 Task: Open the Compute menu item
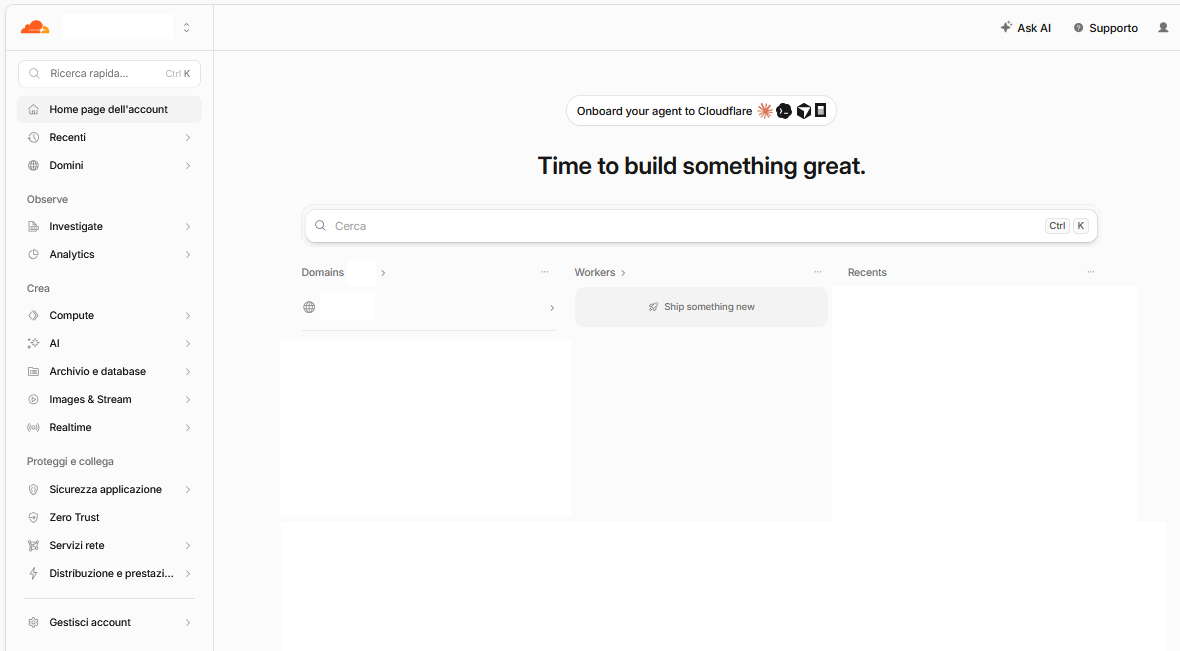tap(109, 315)
